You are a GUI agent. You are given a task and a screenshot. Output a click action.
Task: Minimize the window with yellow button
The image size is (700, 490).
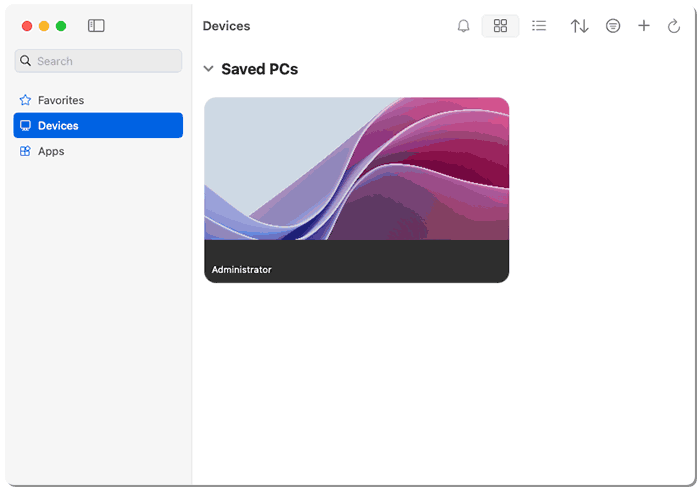44,26
